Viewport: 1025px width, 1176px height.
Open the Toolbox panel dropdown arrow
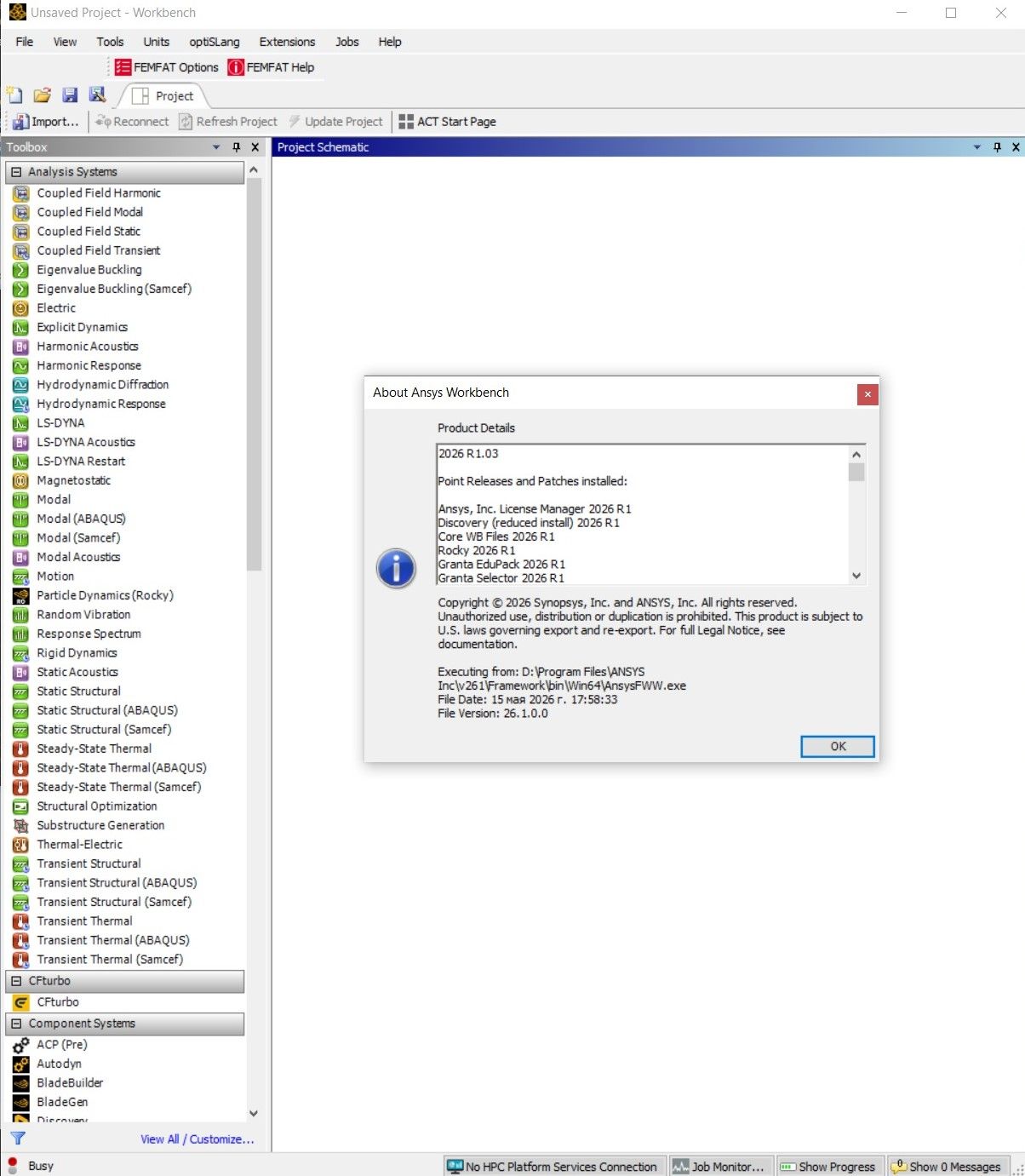tap(216, 147)
